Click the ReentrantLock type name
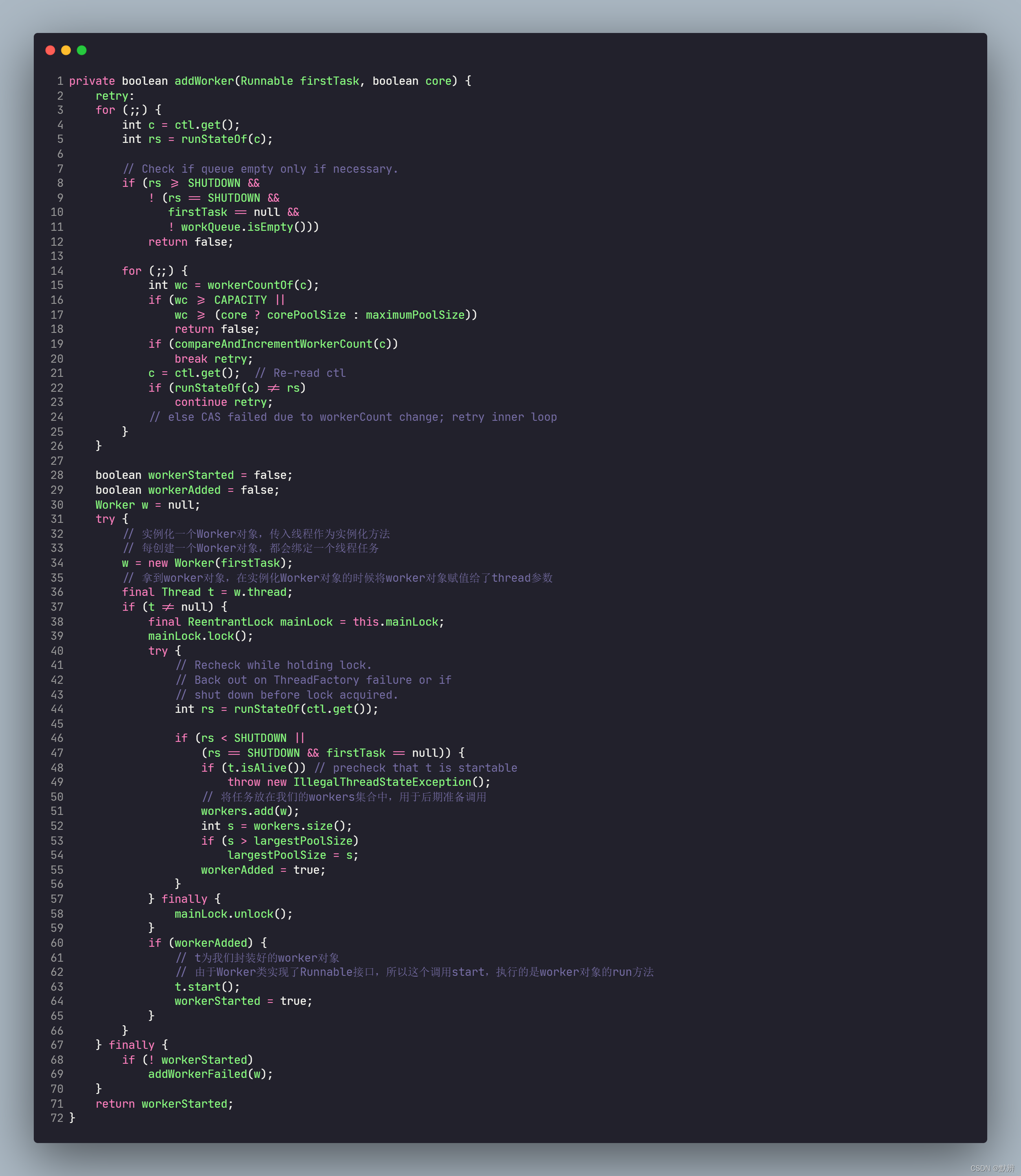This screenshot has height=1176, width=1021. click(x=230, y=622)
